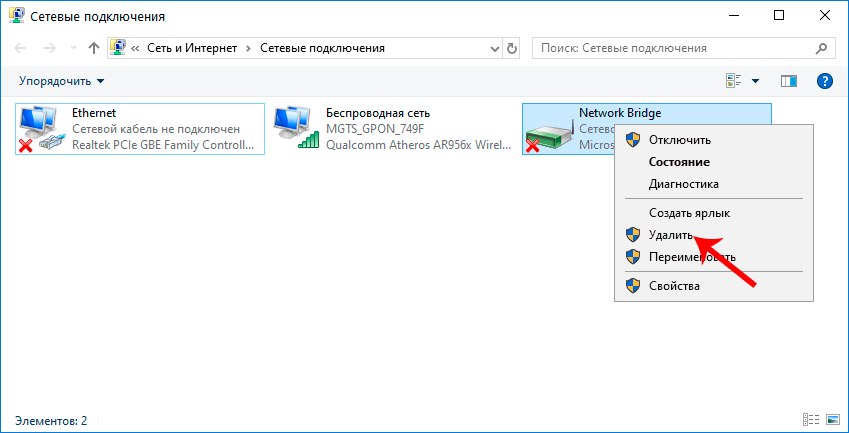This screenshot has height=433, width=849.
Task: Click the change view icon
Action: [733, 81]
